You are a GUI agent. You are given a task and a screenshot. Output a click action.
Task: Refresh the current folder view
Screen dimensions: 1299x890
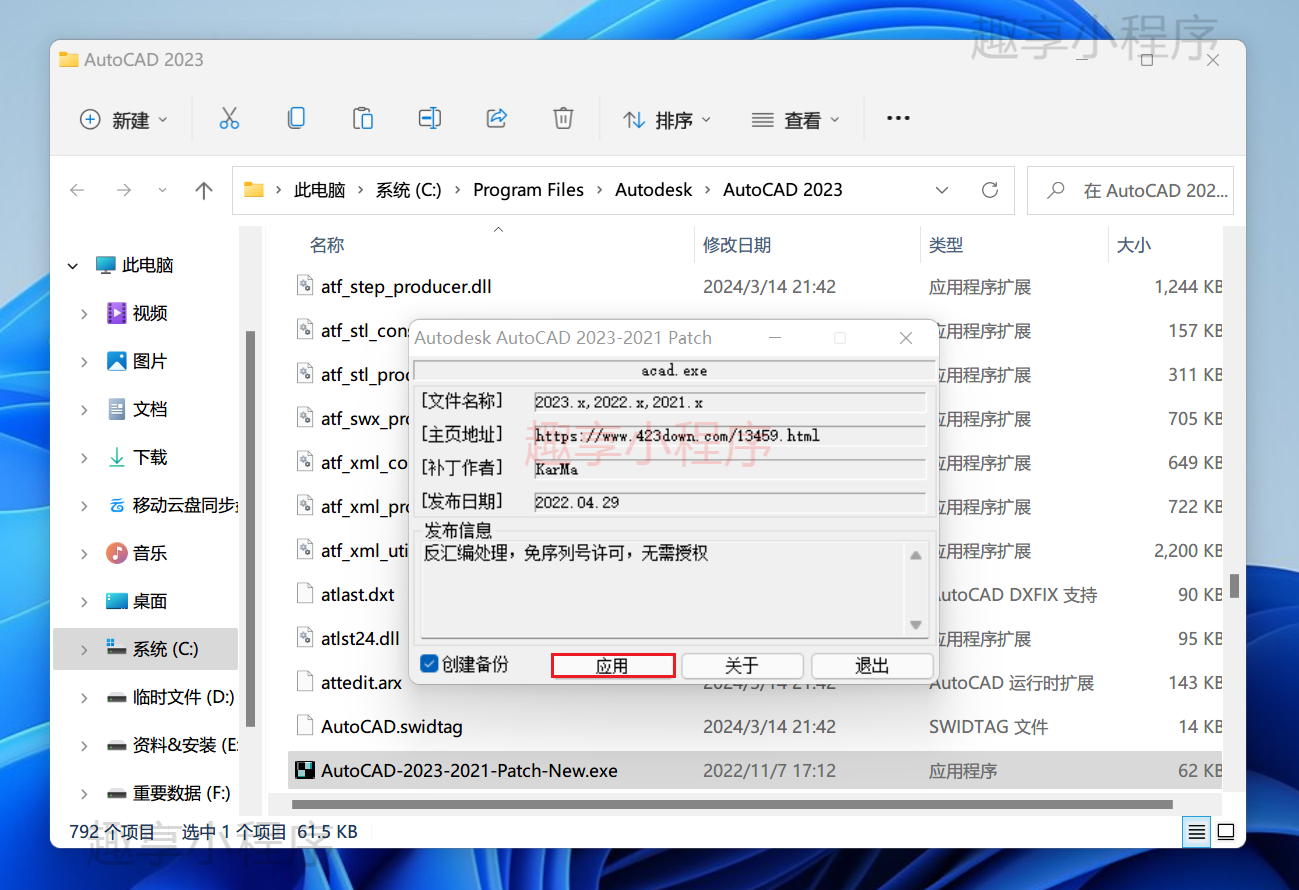990,190
